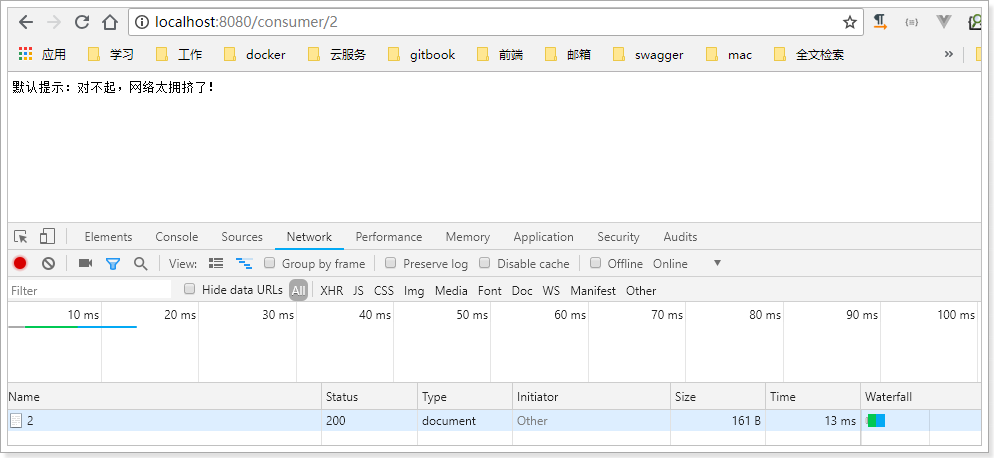The width and height of the screenshot is (994, 458).
Task: Open network search magnifier
Action: coord(140,263)
